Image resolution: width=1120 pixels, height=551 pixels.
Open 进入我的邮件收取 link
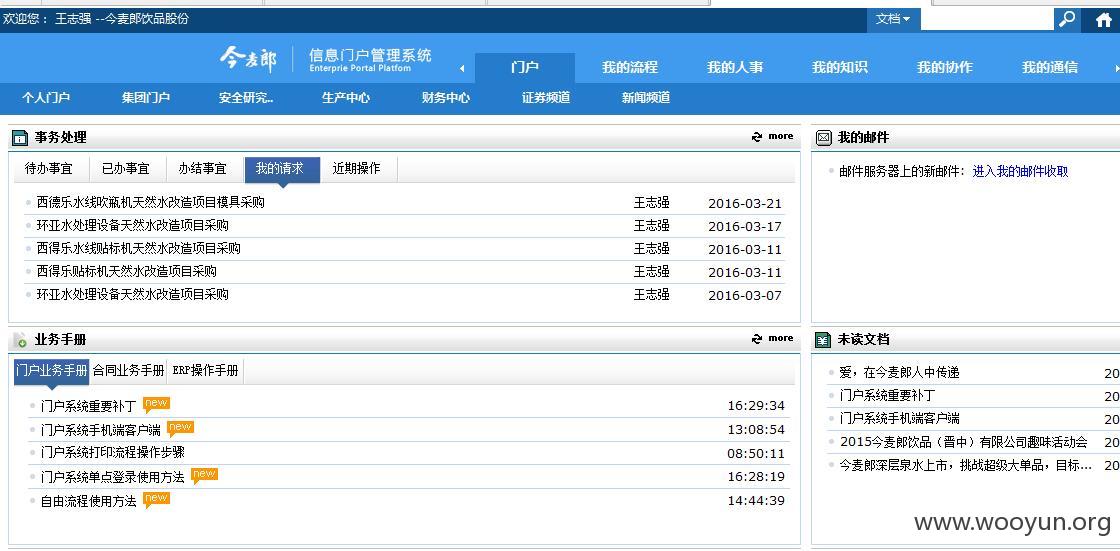click(x=1020, y=171)
